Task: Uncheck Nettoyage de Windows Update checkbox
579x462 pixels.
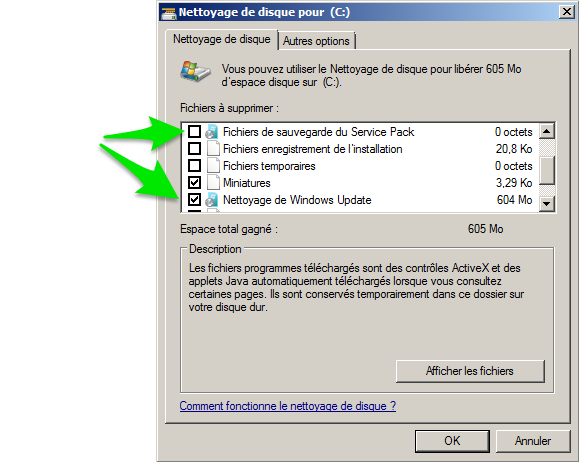Action: coord(195,199)
